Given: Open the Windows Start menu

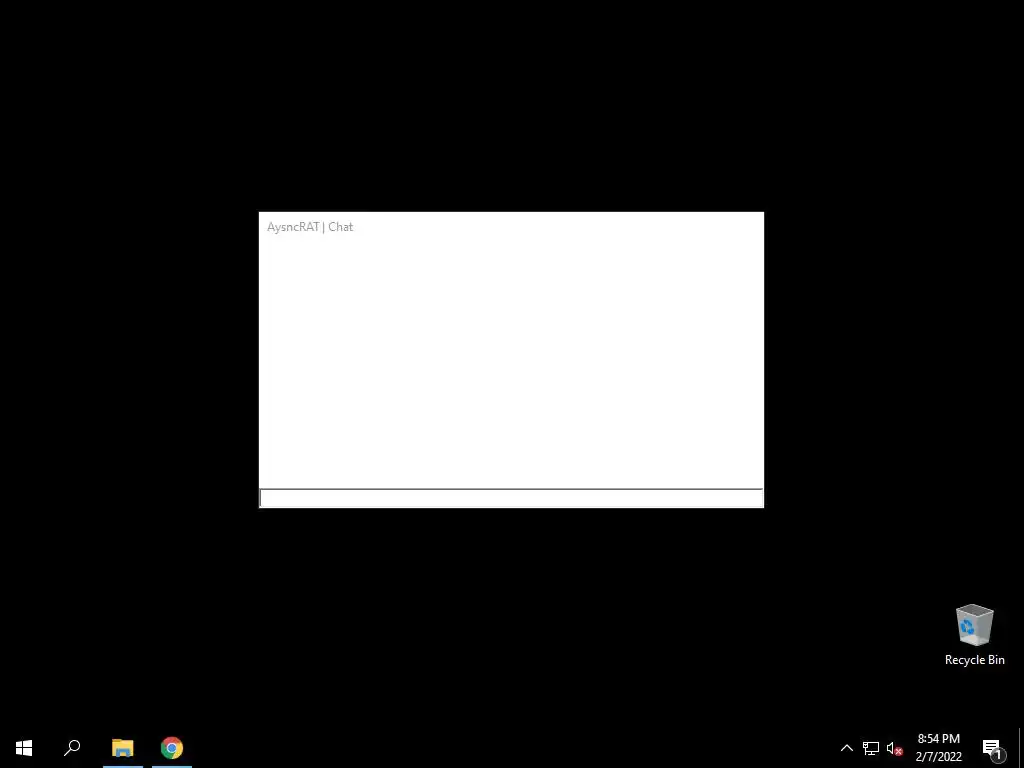Looking at the screenshot, I should click(x=24, y=748).
